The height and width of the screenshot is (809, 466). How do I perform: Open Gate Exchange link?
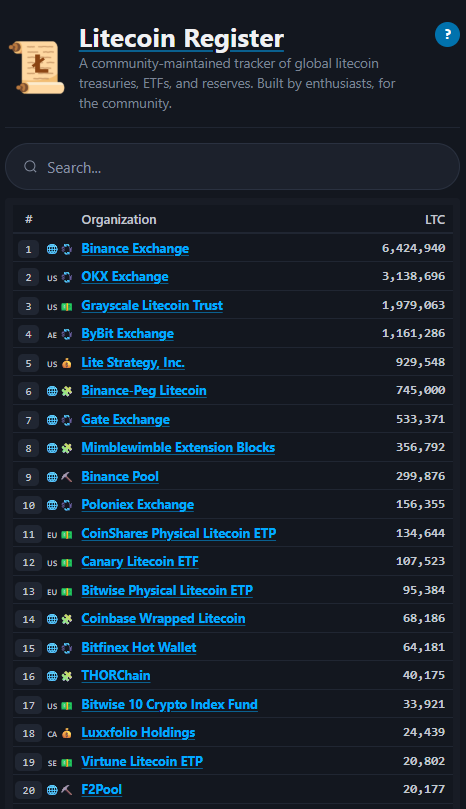click(125, 419)
